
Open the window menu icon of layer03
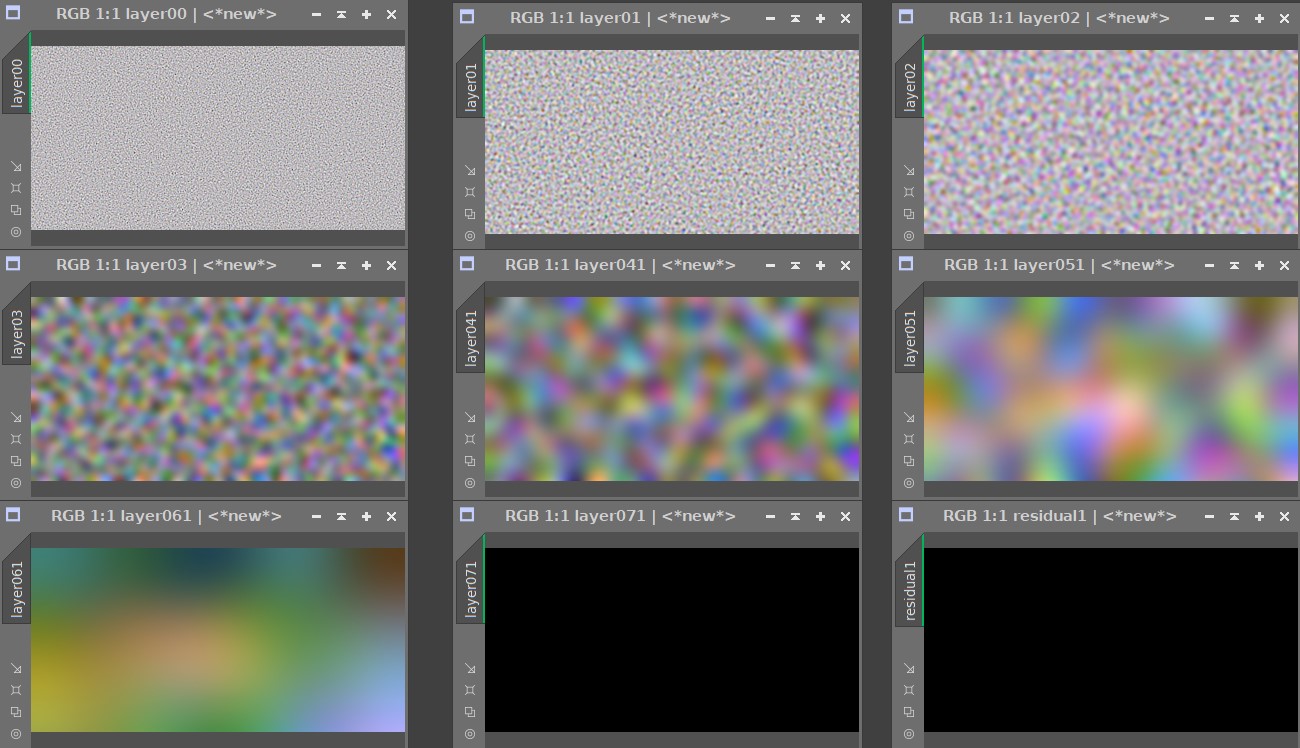click(13, 264)
